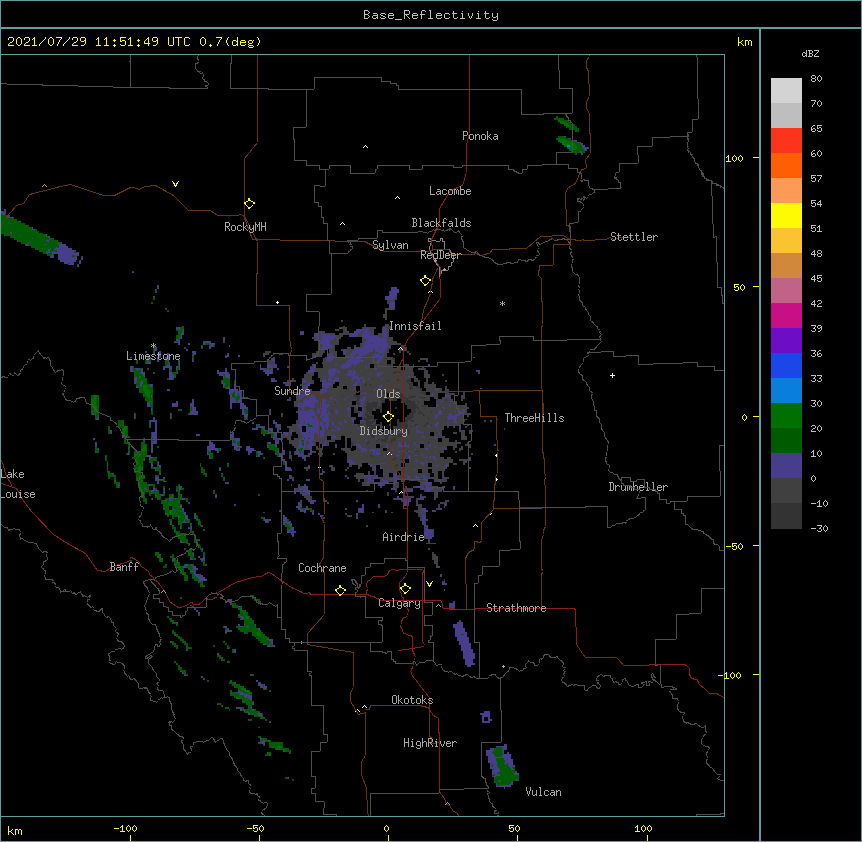
Task: Click the yellow diamond marker above RockyMH
Action: coord(249,204)
